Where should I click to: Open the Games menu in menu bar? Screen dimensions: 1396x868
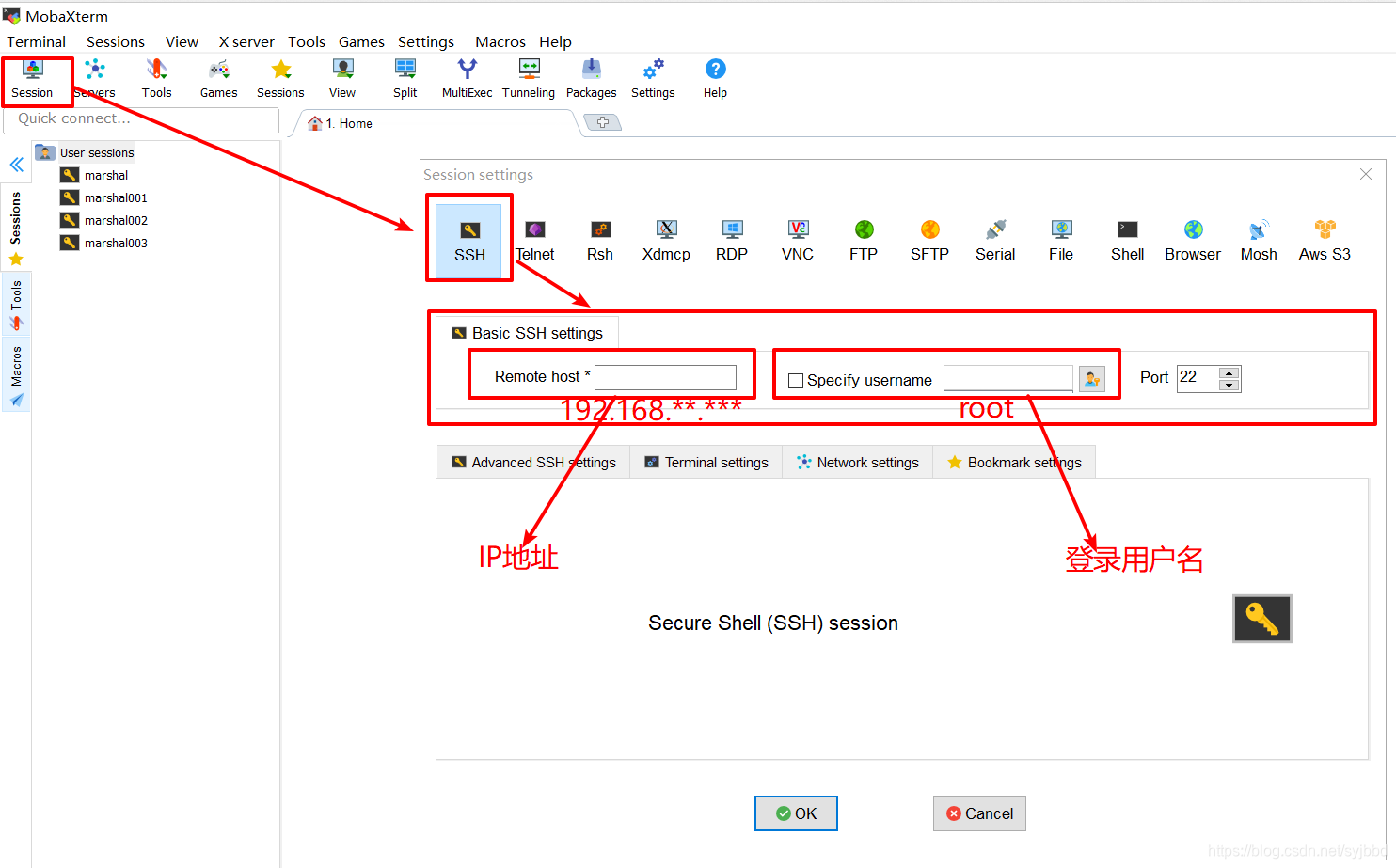coord(361,41)
